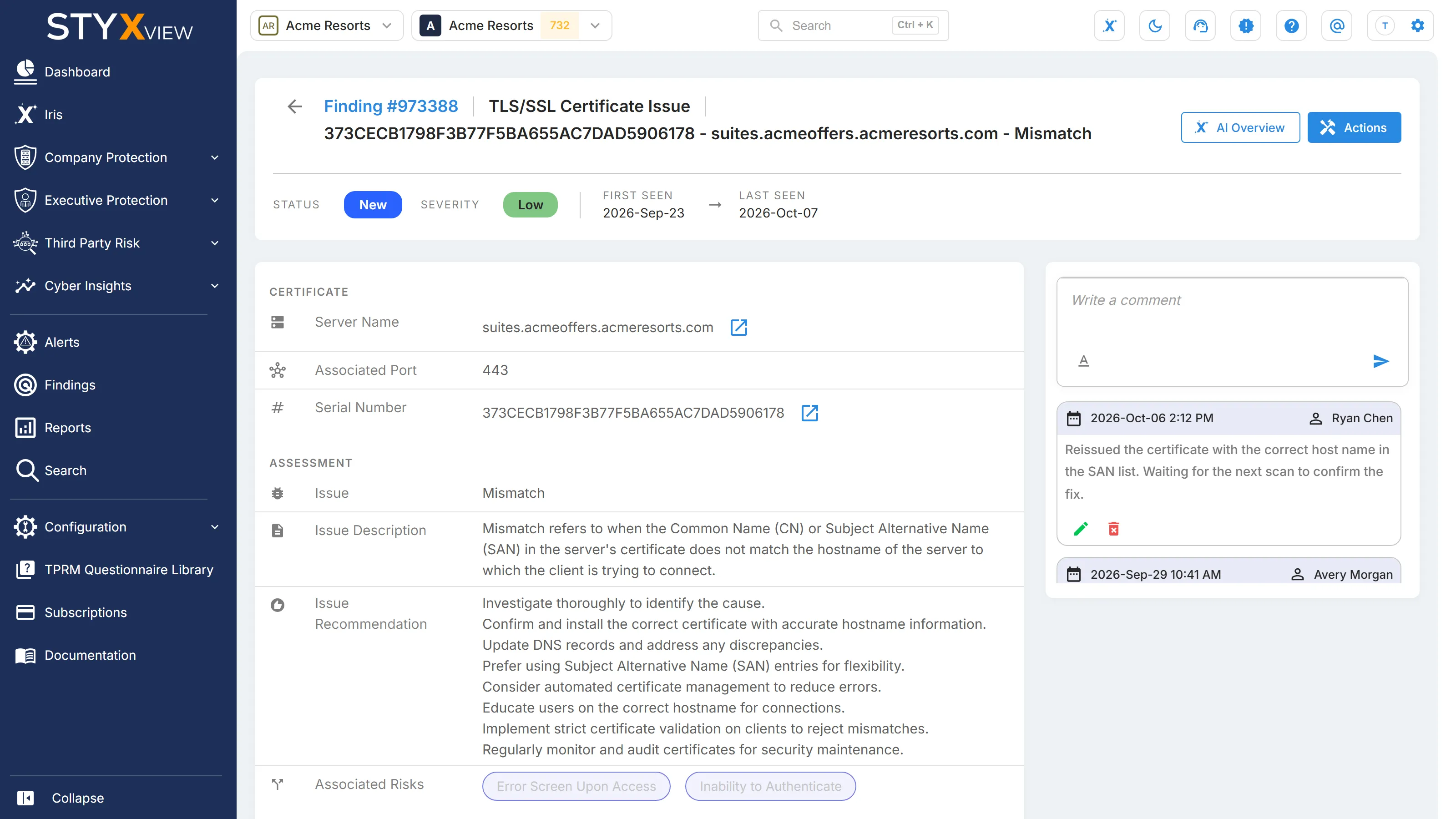Open the help question mark icon
Viewport: 1456px width, 819px height.
point(1291,25)
